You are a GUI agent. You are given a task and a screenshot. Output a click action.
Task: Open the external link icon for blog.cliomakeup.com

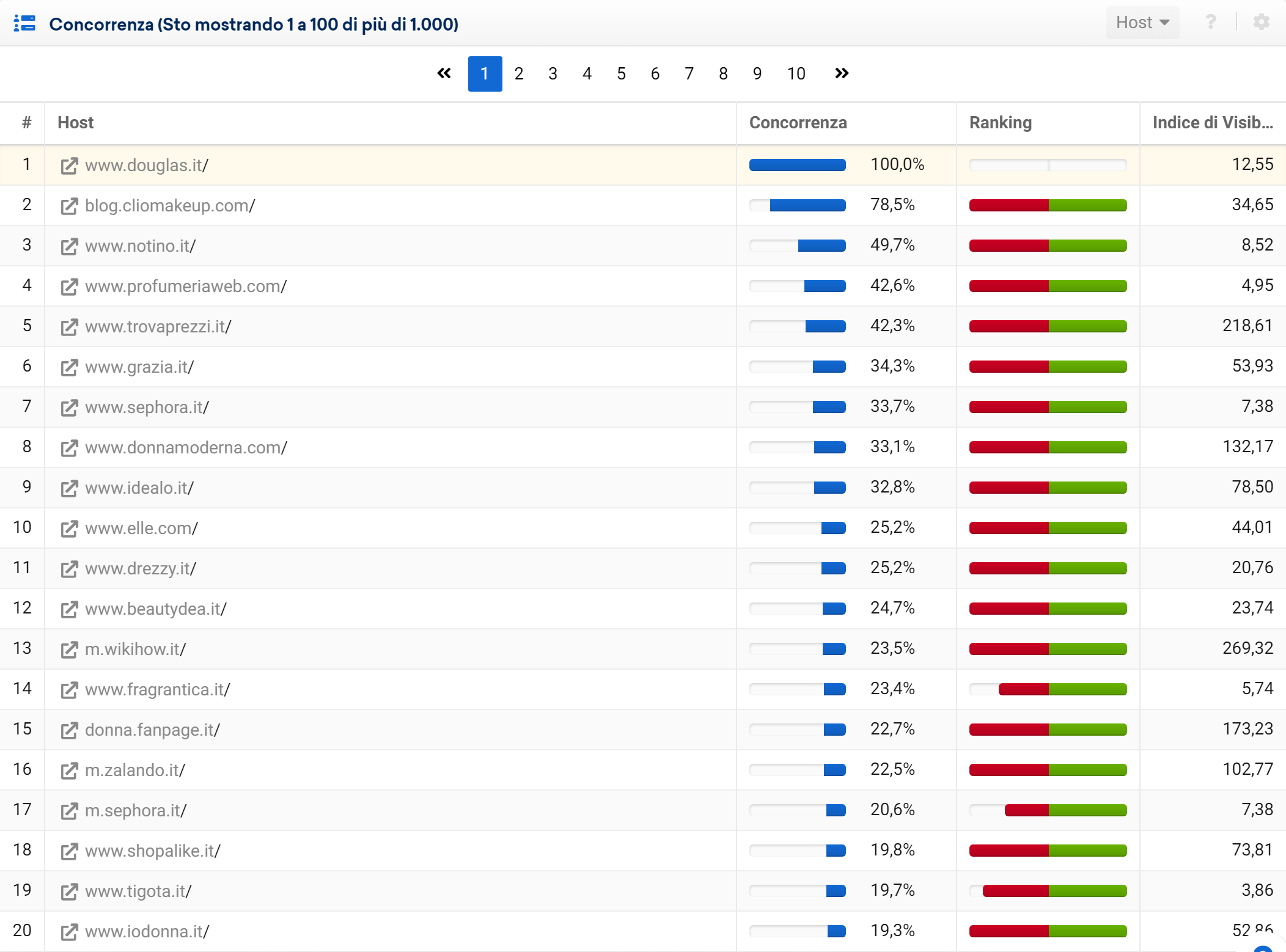click(69, 206)
